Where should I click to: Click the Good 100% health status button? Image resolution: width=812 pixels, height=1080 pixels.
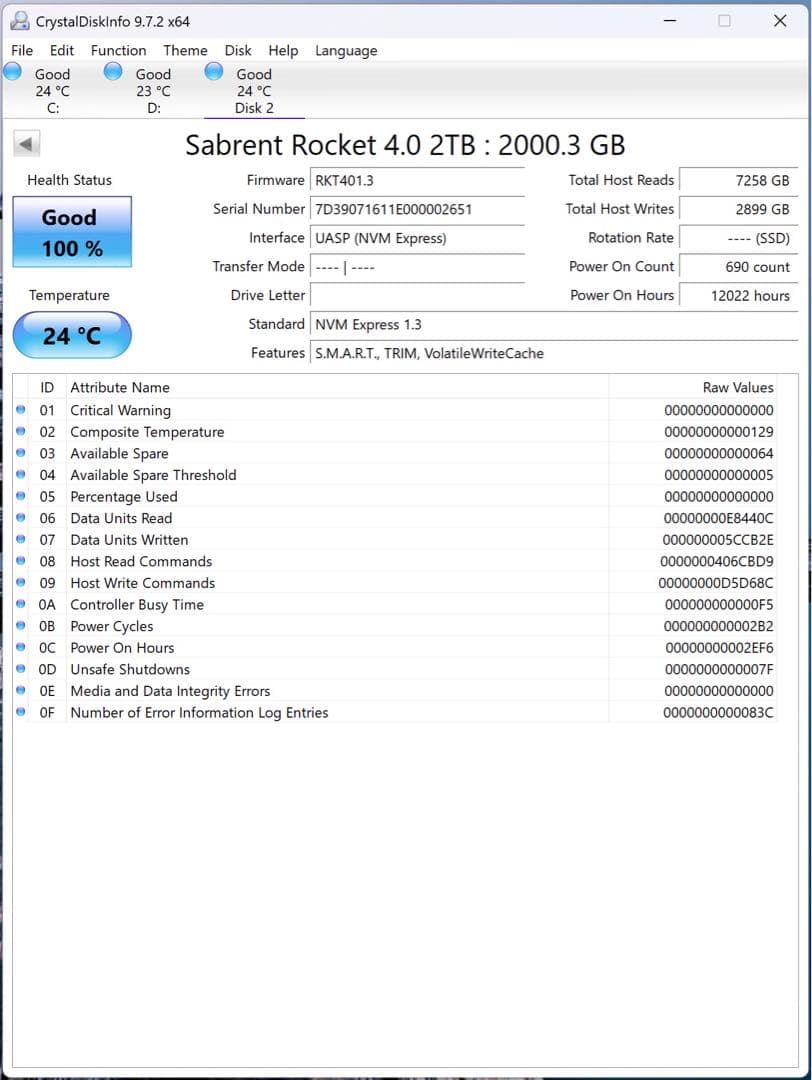(71, 231)
